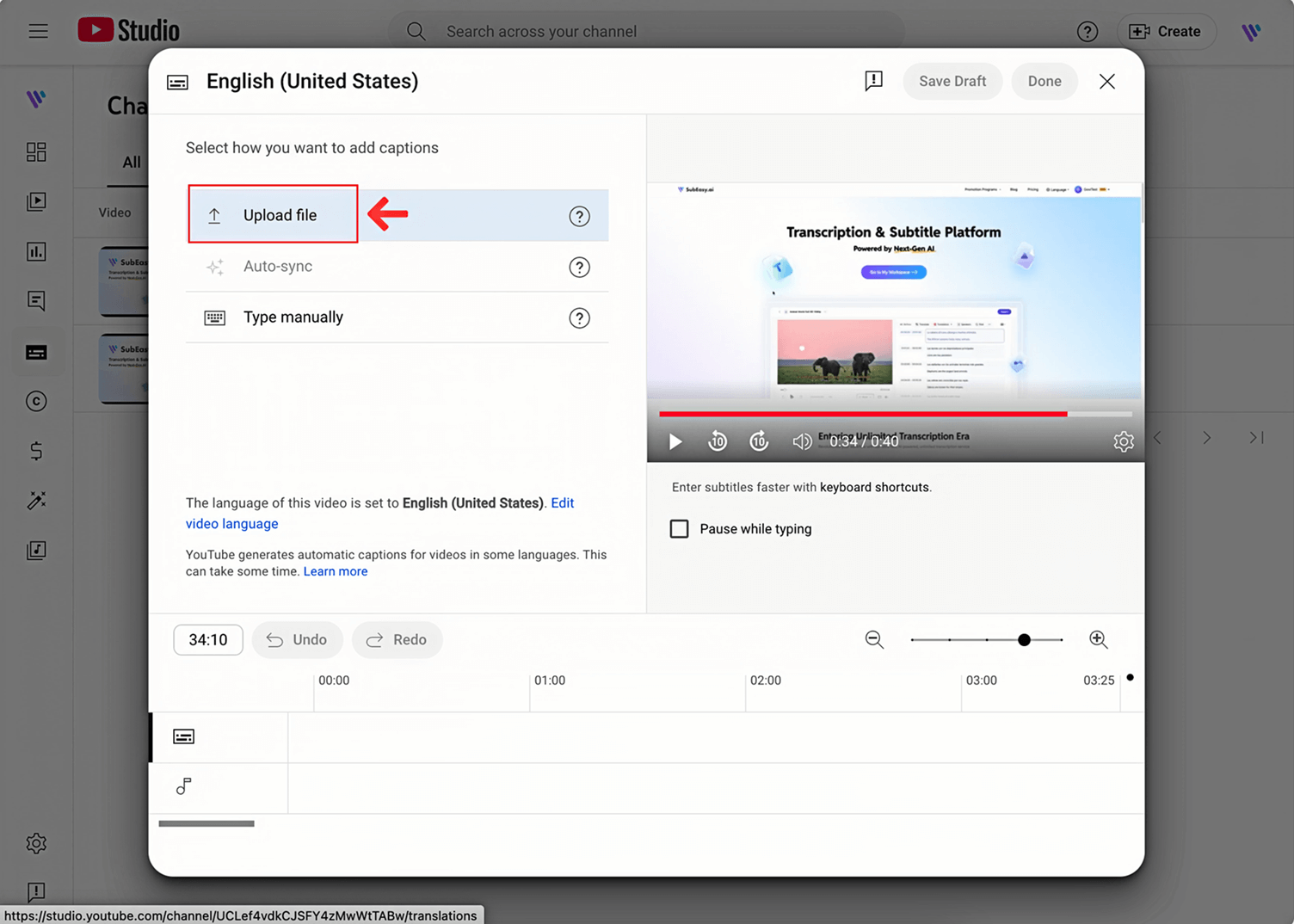The image size is (1294, 924).
Task: Go to the last page arrow
Action: point(1257,438)
